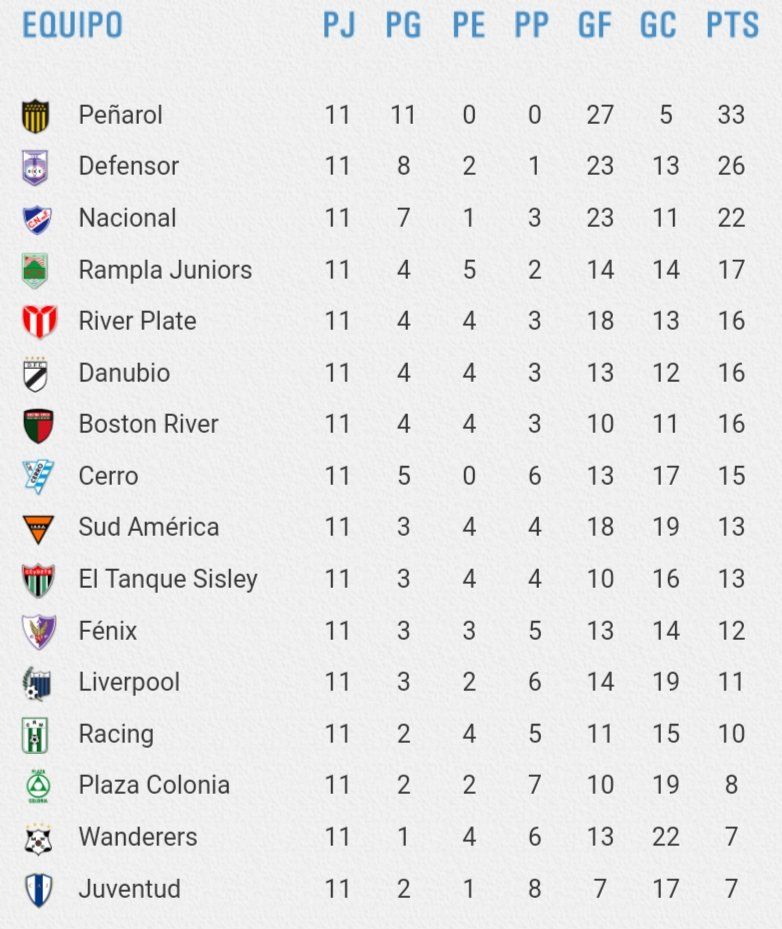Click the Wanderers crest icon
Screen dimensions: 782x929
38,840
